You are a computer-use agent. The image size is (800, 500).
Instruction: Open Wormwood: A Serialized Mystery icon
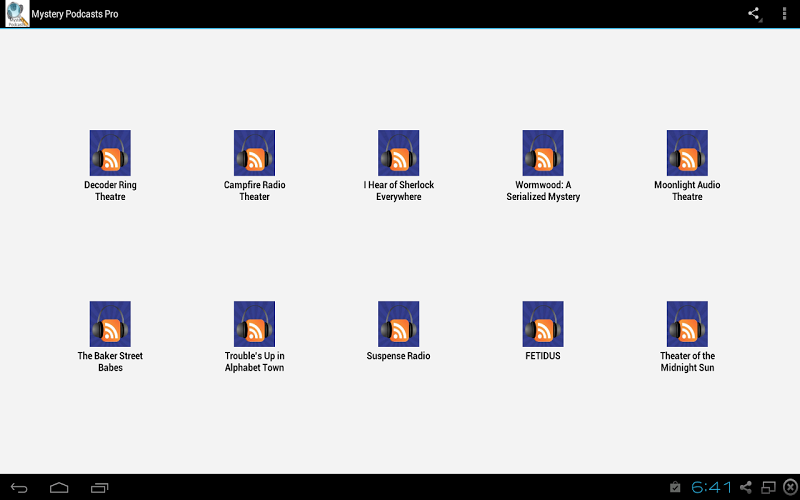coord(543,153)
